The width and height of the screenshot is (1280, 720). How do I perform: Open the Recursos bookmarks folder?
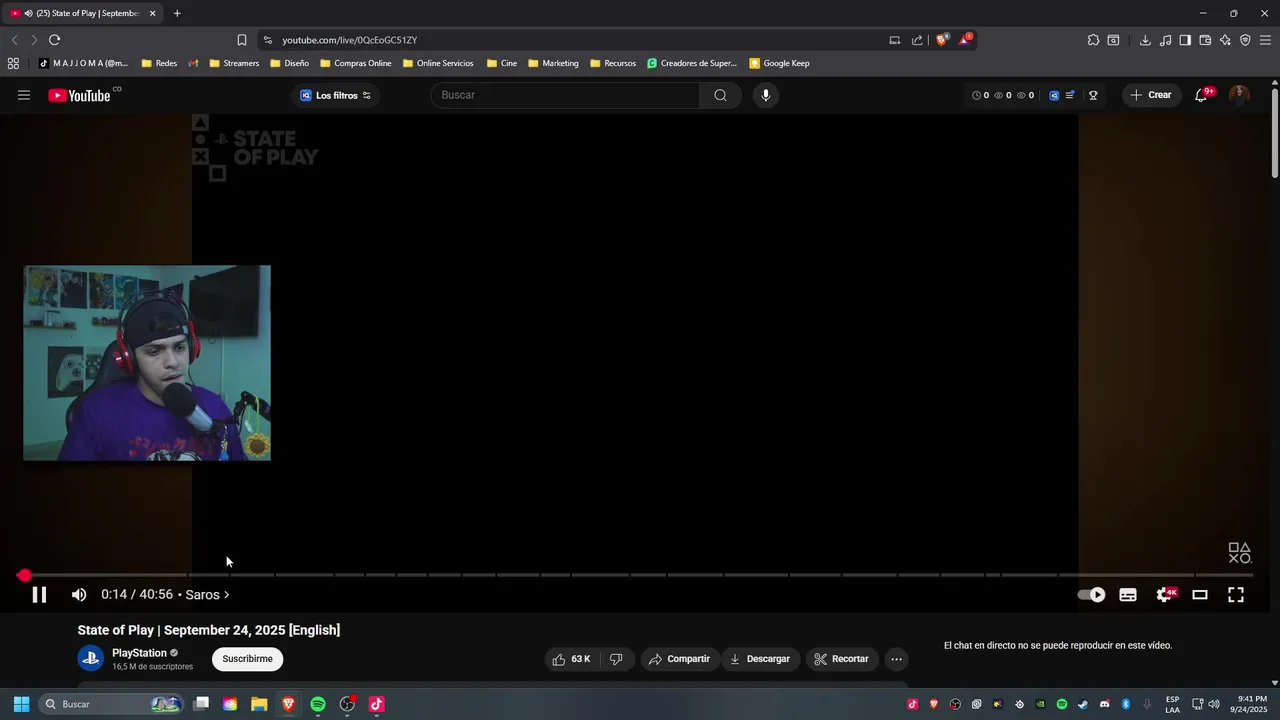click(x=613, y=63)
